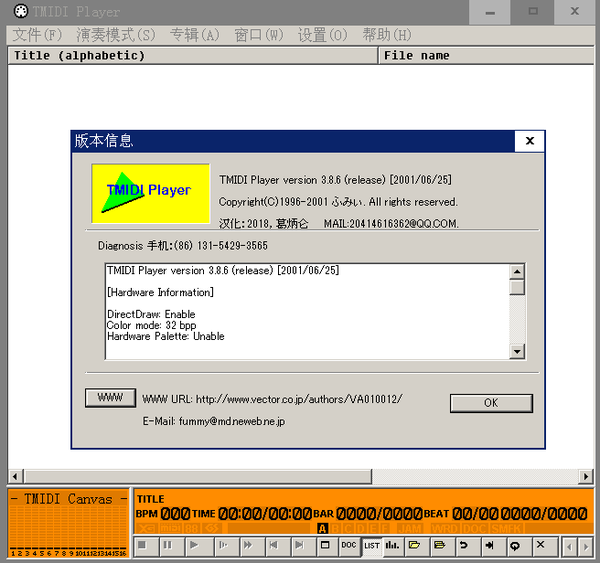Select bank B indicator in status panel
This screenshot has height=563, width=600.
[335, 529]
